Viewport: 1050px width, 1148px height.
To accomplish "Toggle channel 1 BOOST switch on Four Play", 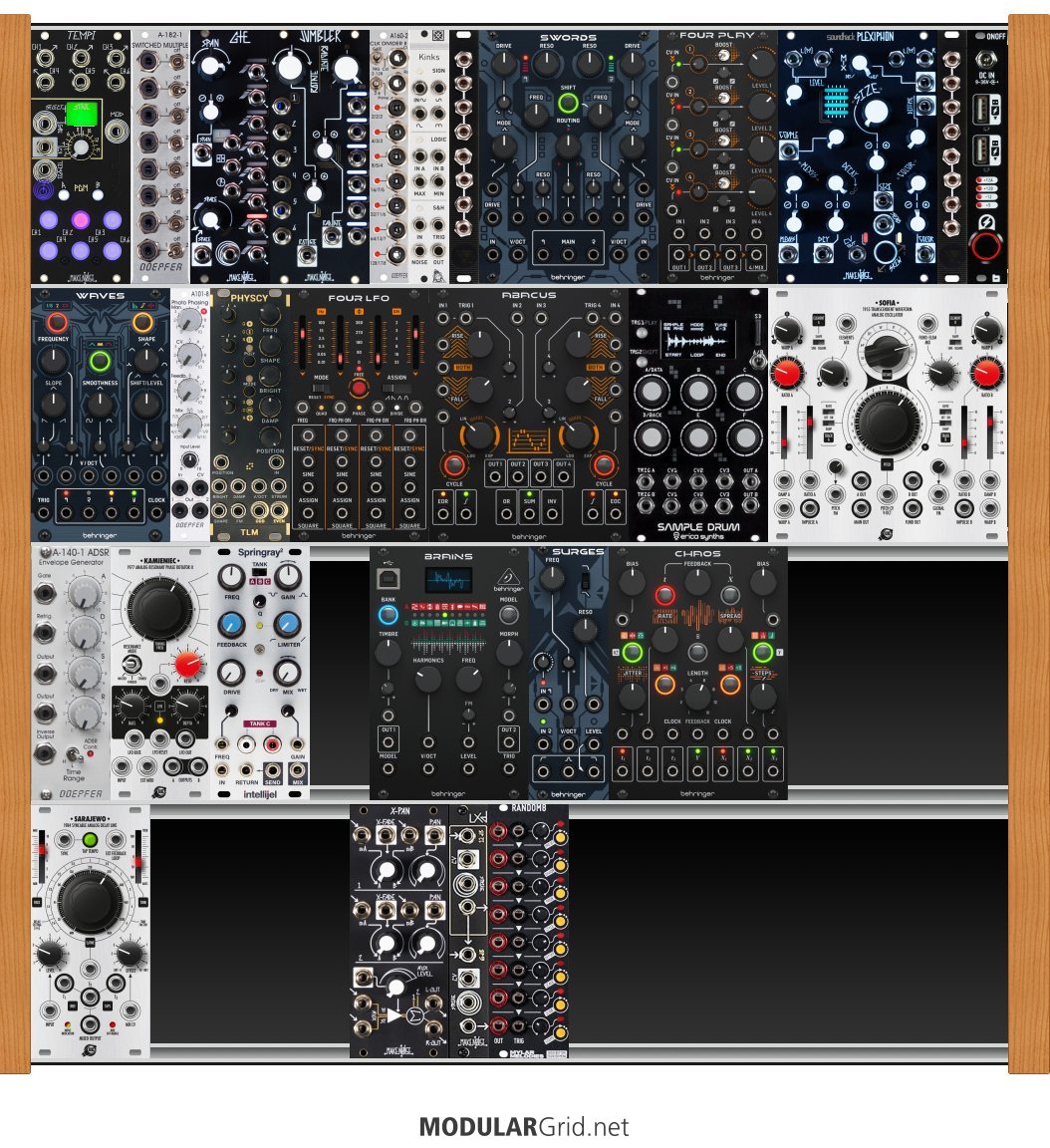I will pos(723,57).
